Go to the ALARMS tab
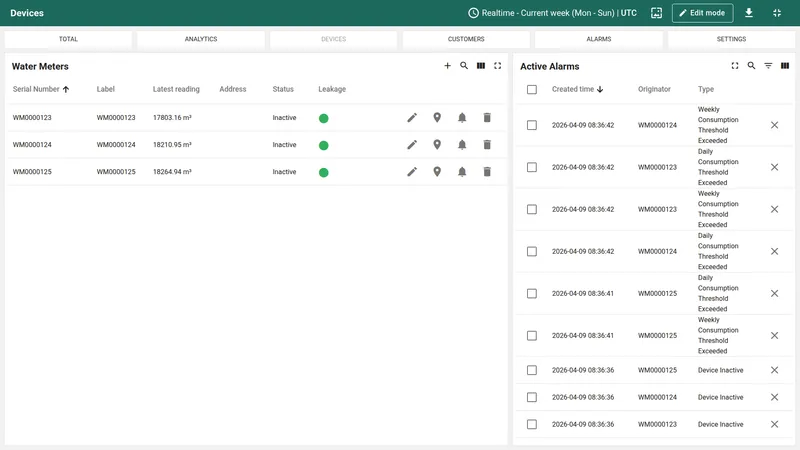Screen dimensions: 800x450 [x=599, y=39]
